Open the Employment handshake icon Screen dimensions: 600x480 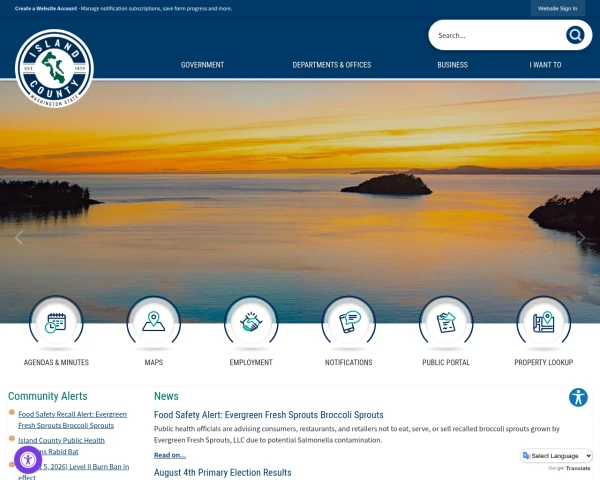(251, 322)
